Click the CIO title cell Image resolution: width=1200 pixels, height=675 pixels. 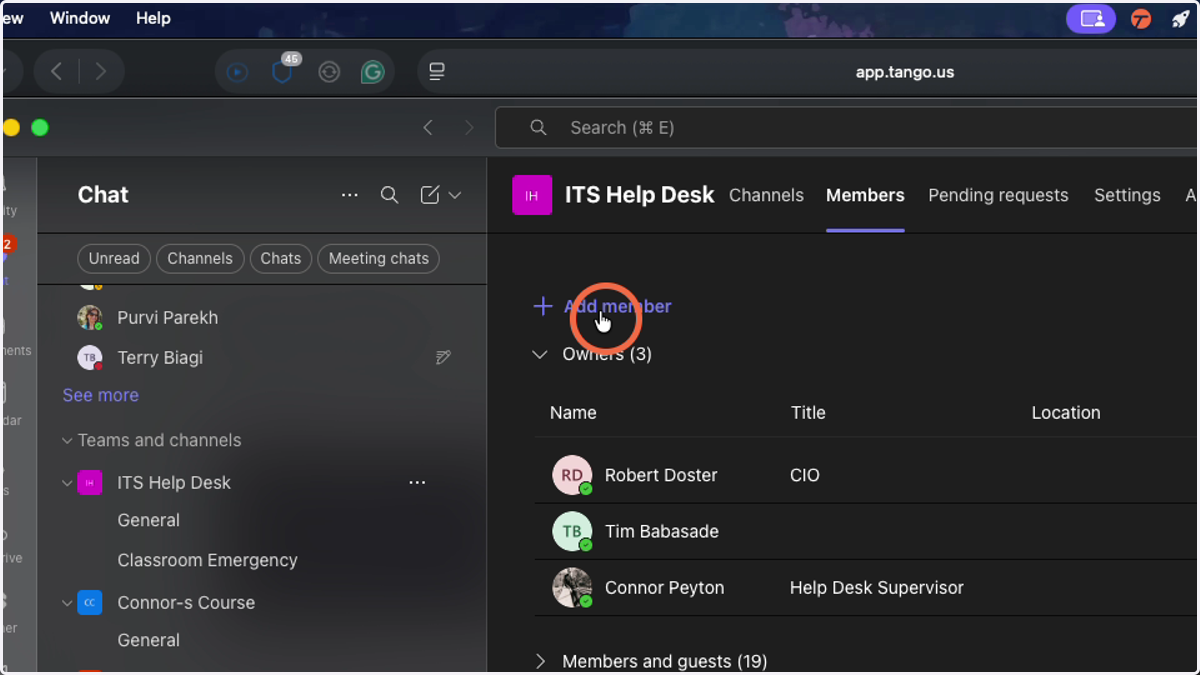pyautogui.click(x=805, y=475)
